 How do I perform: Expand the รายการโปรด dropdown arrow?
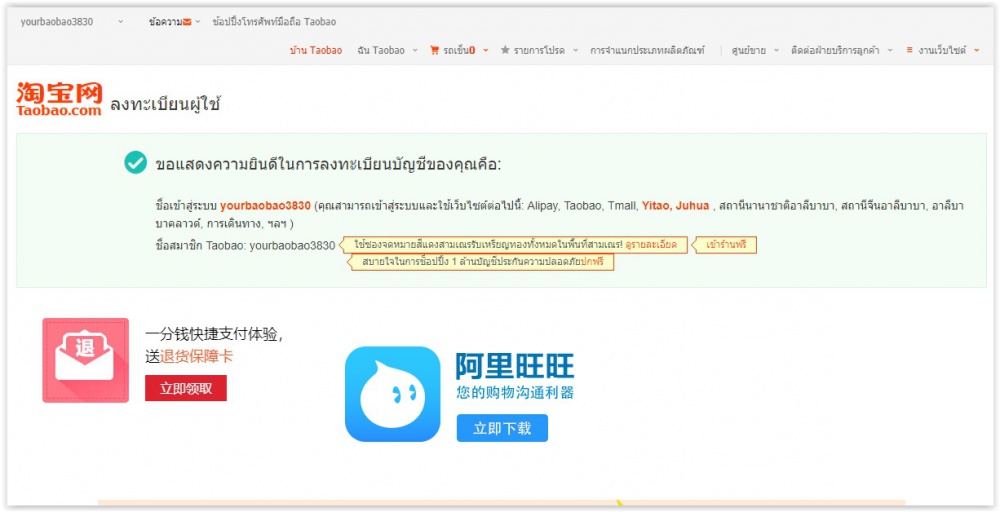tap(575, 50)
